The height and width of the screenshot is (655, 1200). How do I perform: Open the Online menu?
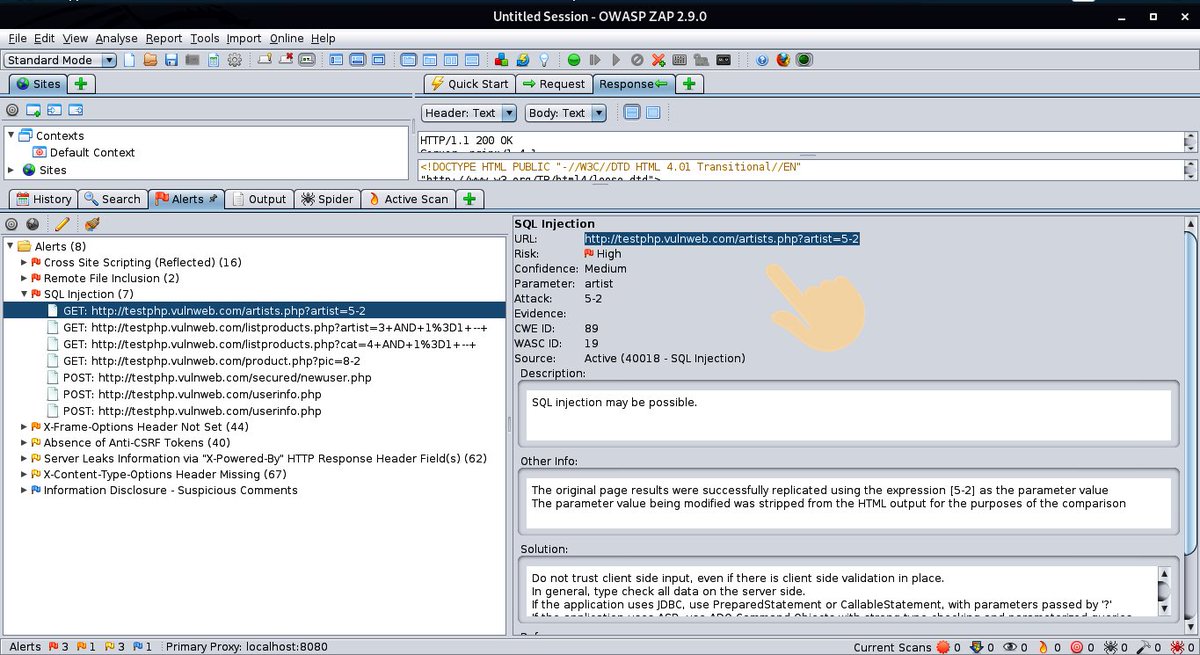point(286,38)
